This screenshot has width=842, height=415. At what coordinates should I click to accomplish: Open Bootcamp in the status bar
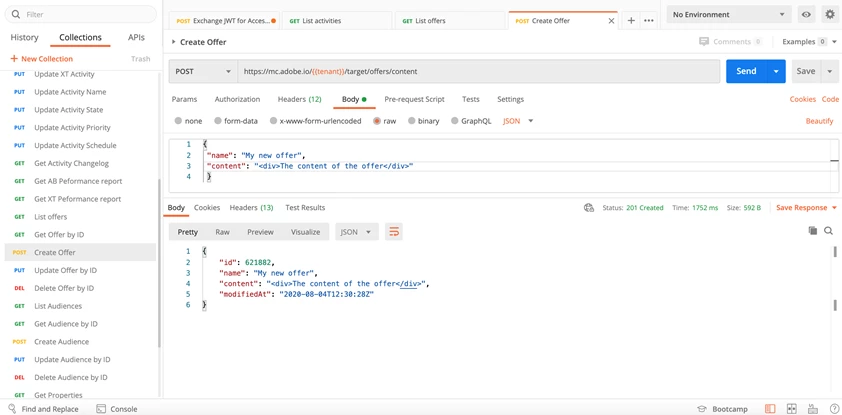[722, 409]
